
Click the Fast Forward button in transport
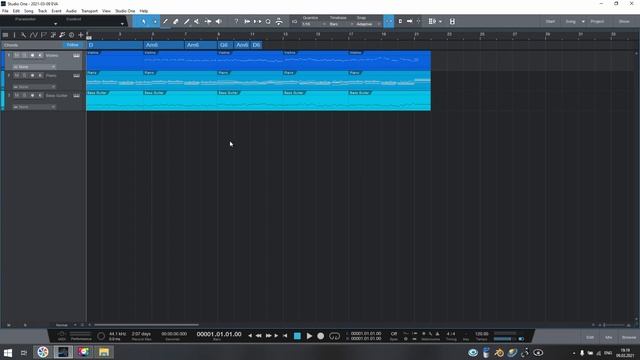(269, 336)
